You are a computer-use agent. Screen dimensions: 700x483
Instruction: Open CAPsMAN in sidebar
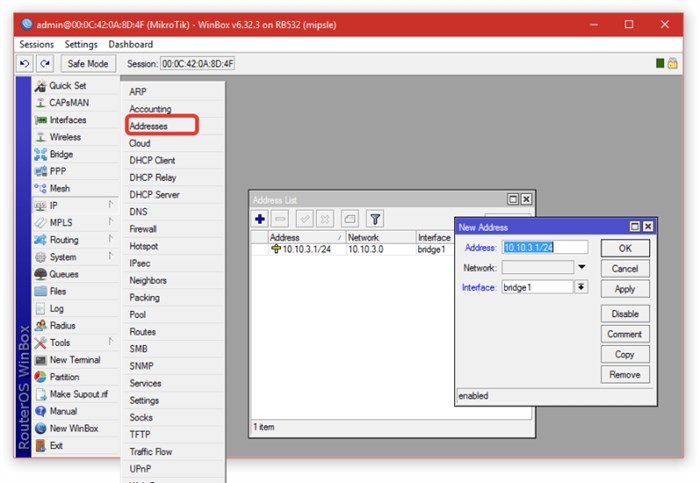[76, 103]
